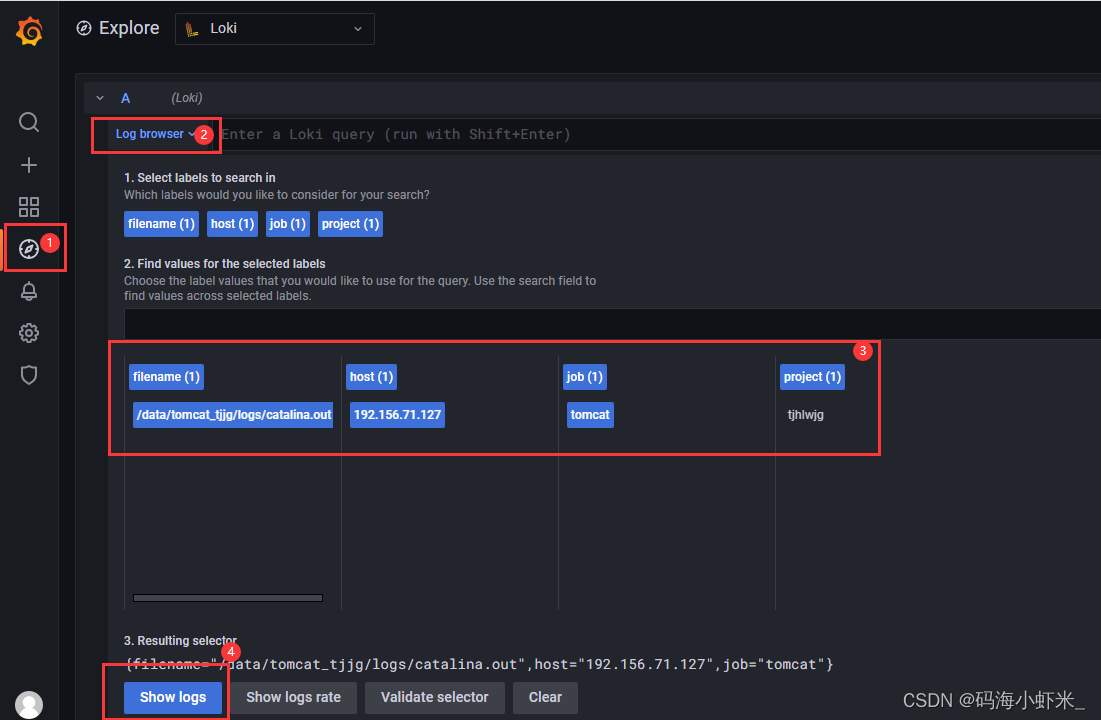1101x720 pixels.
Task: Open the Loki data source dropdown
Action: point(275,29)
